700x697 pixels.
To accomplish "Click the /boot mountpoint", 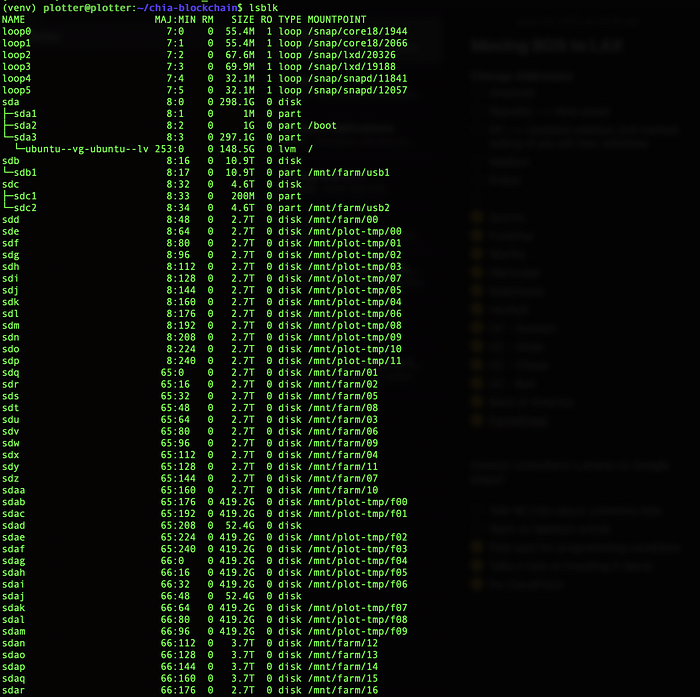I will pos(322,125).
